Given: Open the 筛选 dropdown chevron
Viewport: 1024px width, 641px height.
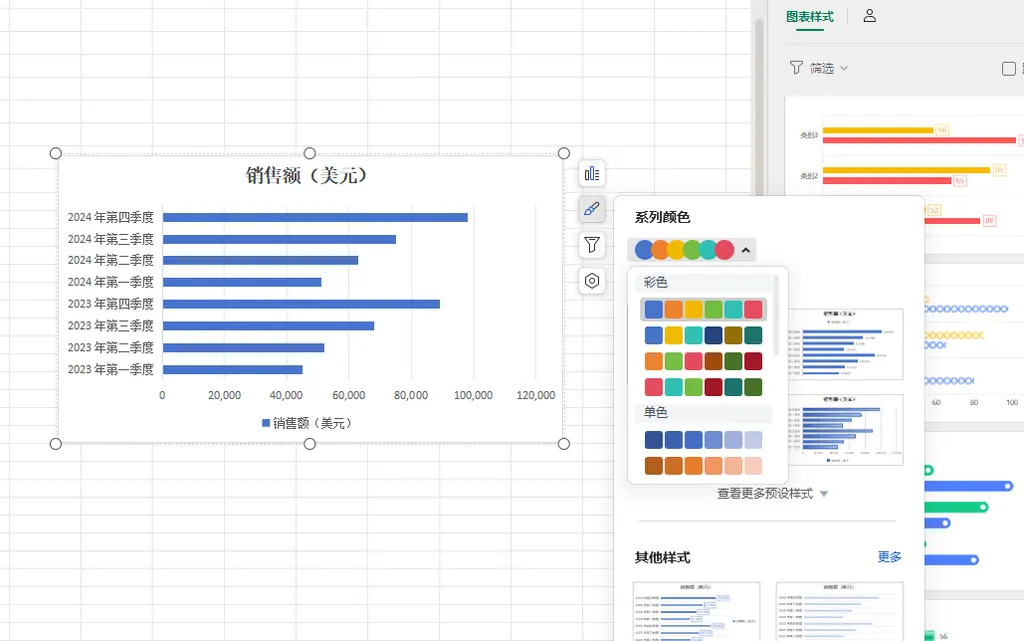Looking at the screenshot, I should (x=844, y=68).
